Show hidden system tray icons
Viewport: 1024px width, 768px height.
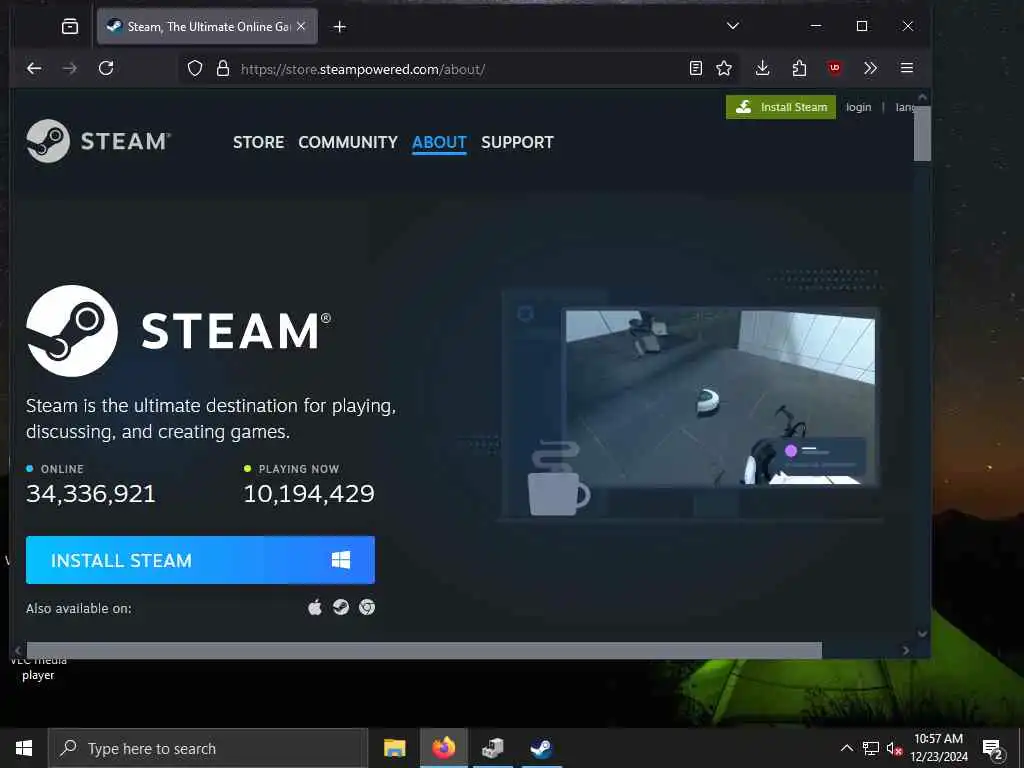pyautogui.click(x=846, y=748)
